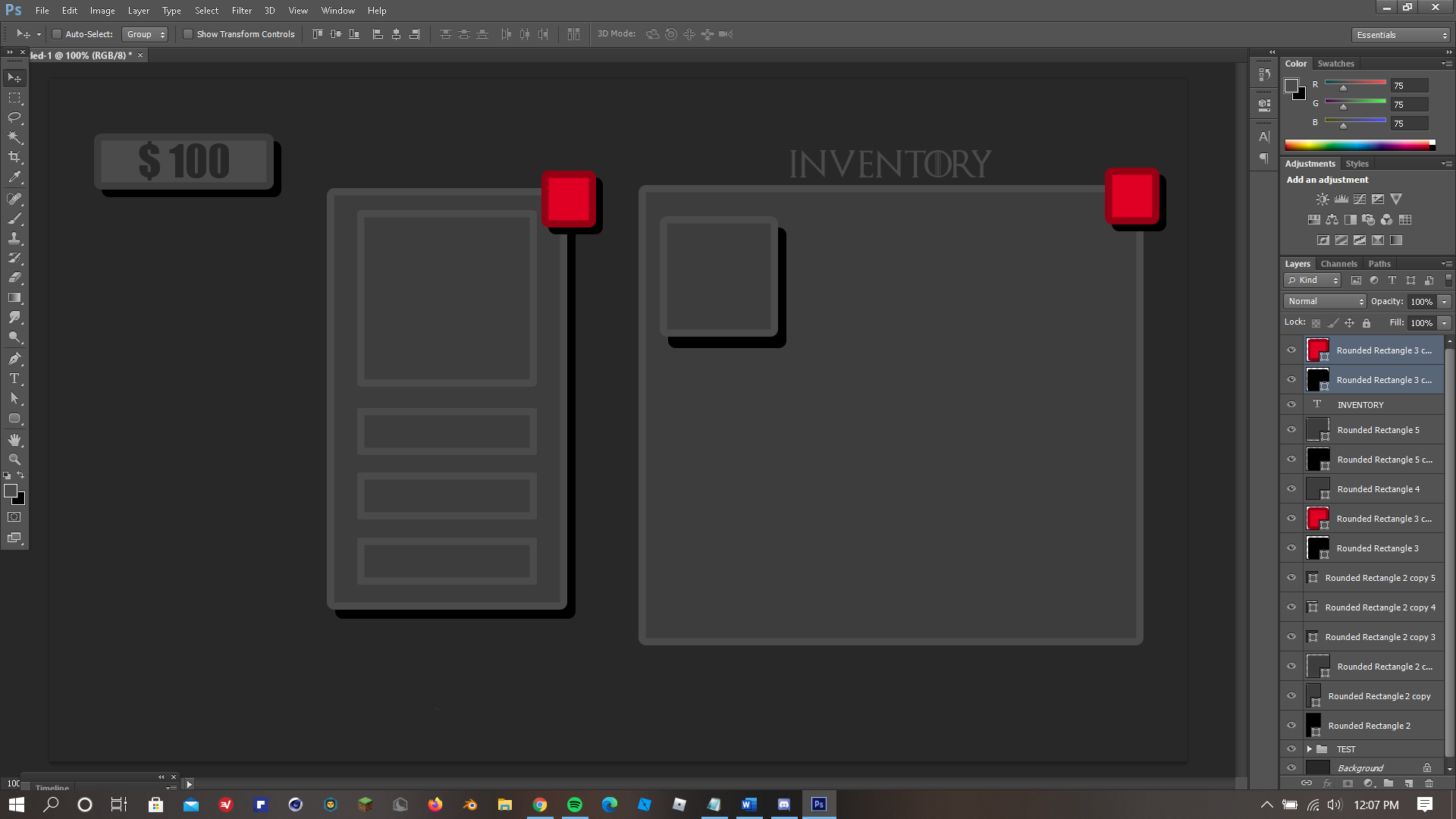
Task: Select the Crop tool
Action: pyautogui.click(x=14, y=157)
